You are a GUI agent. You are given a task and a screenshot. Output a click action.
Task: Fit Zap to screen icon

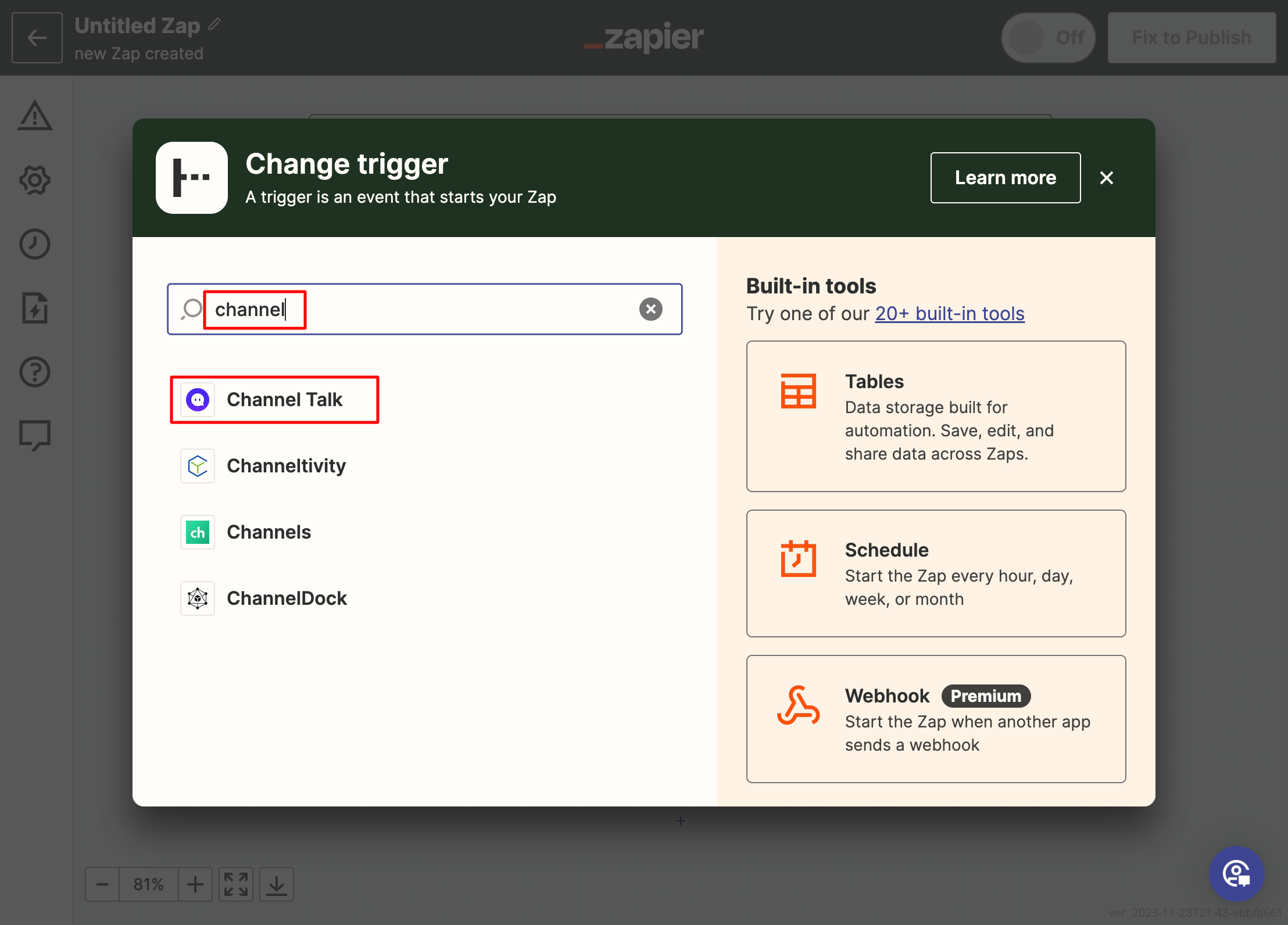(x=236, y=885)
